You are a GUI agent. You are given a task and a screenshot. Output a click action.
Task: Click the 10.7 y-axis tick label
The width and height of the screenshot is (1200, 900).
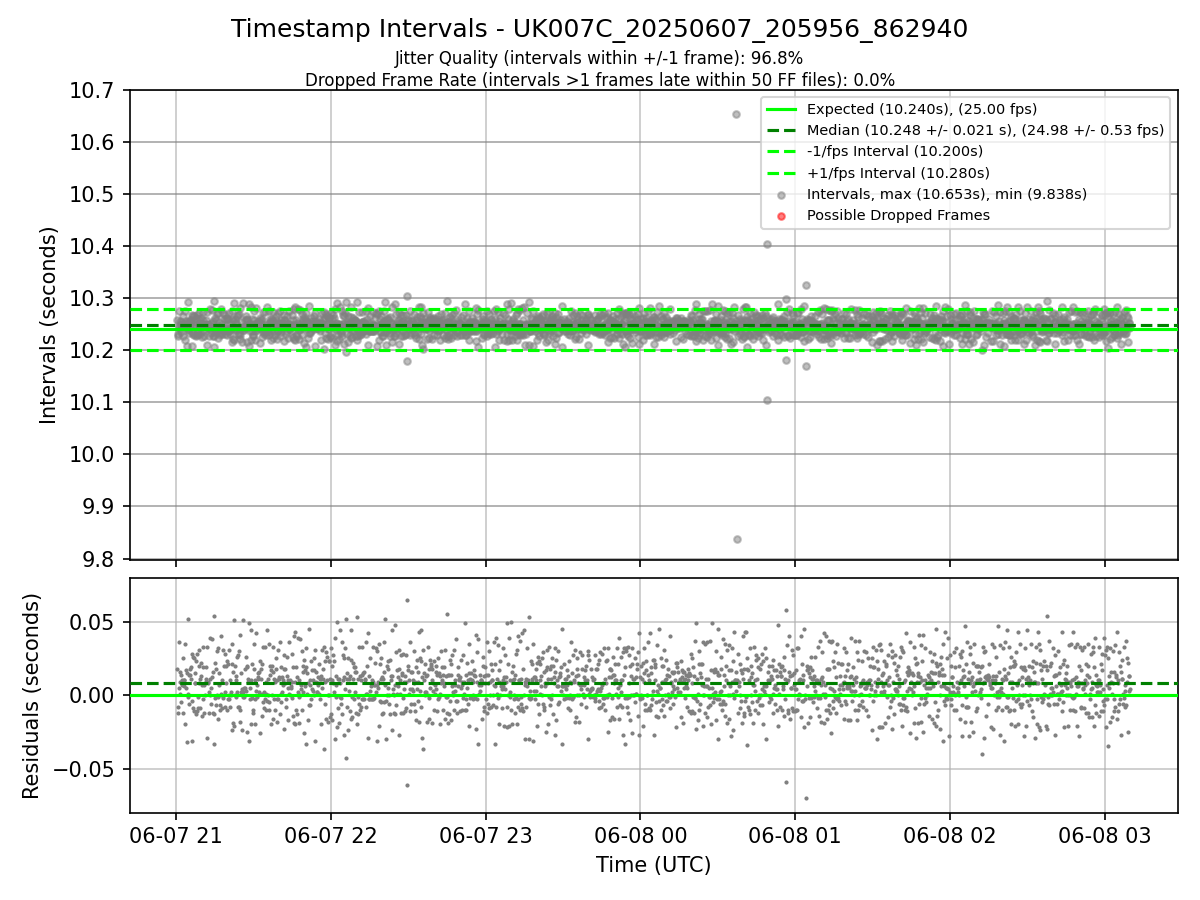92,91
